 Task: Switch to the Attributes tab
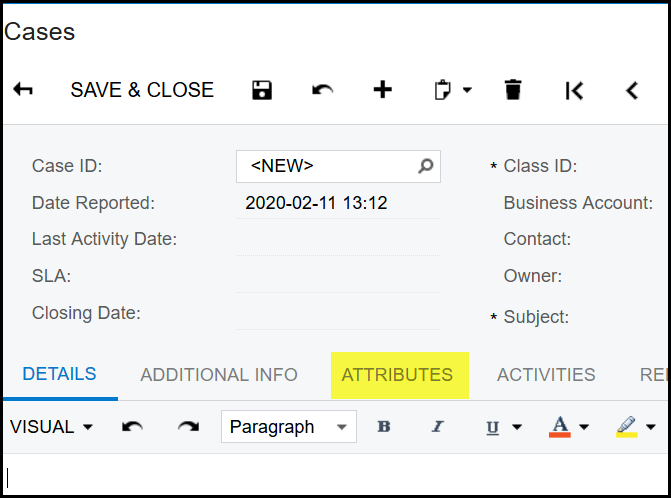(397, 375)
